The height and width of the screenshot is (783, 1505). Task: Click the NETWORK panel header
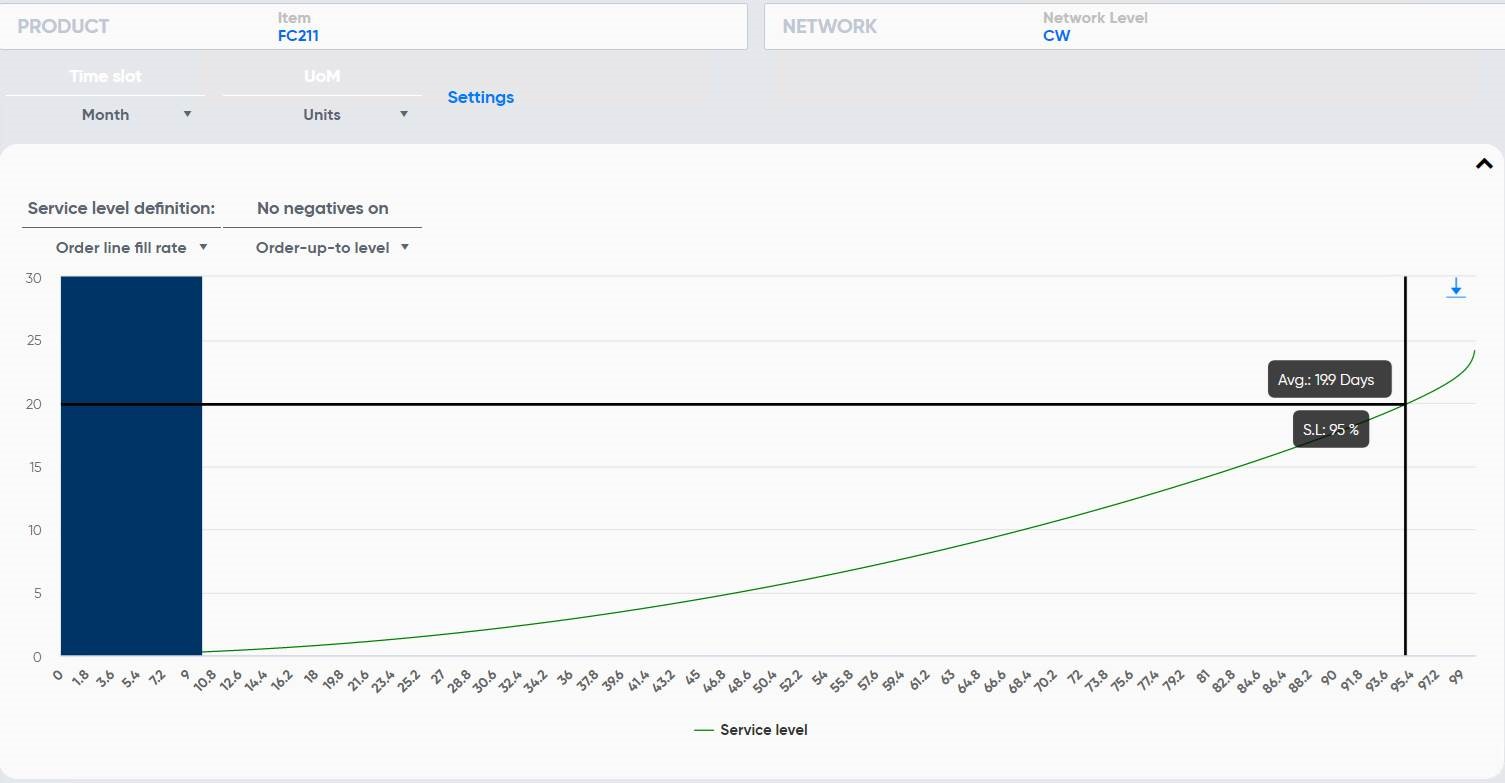829,27
